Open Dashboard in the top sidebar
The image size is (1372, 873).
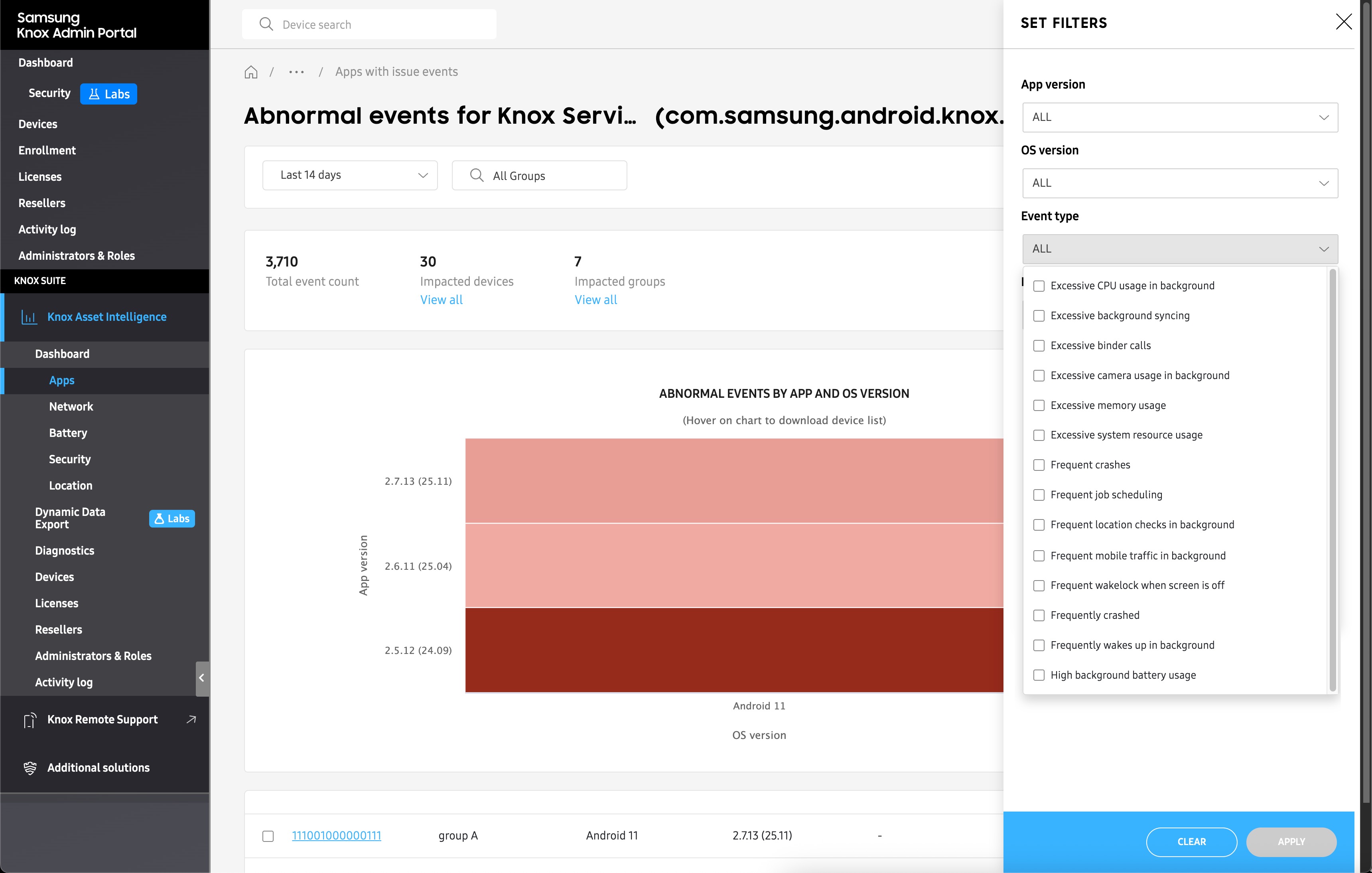pyautogui.click(x=45, y=63)
